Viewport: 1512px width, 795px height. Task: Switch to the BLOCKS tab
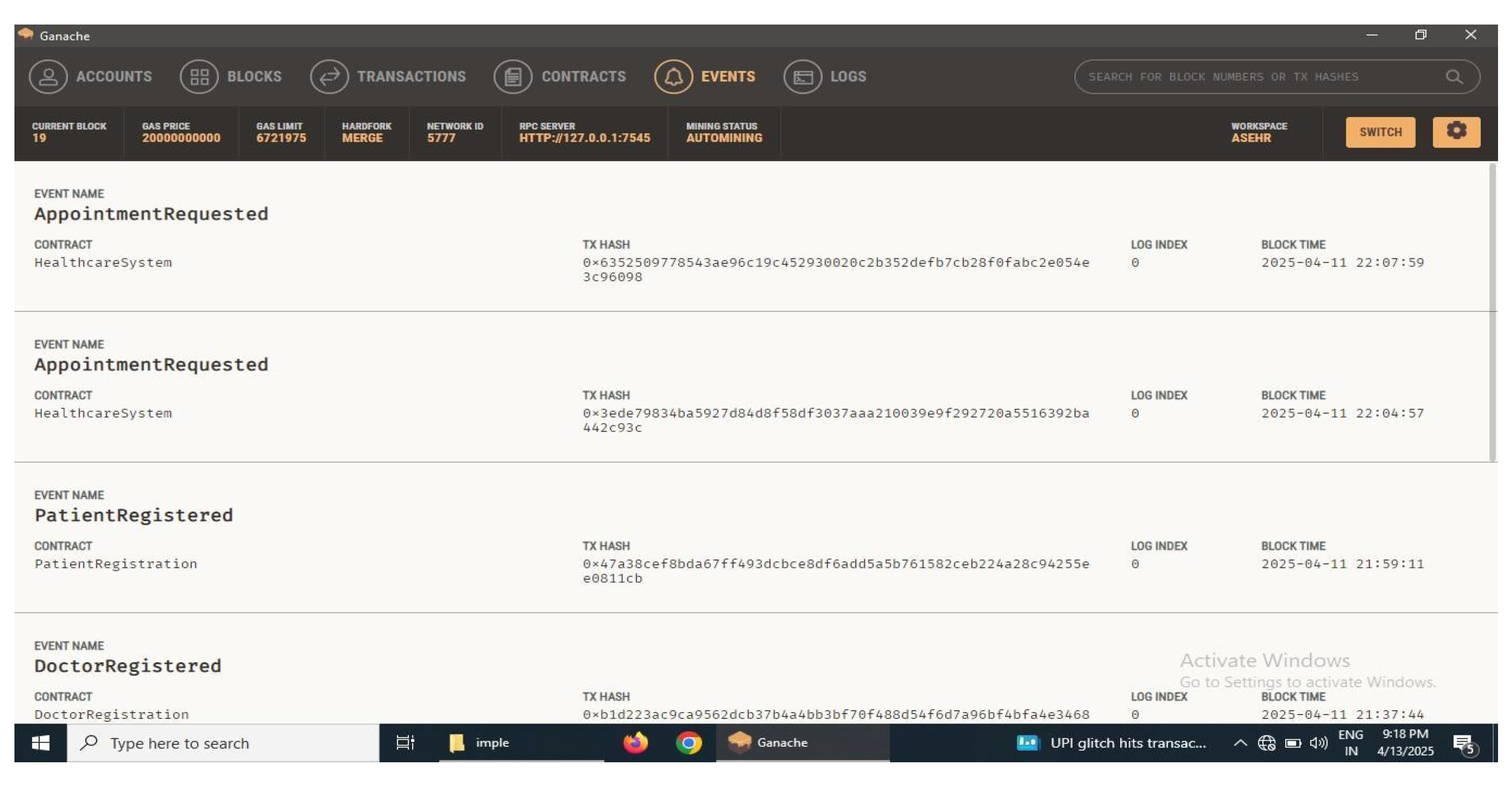tap(254, 77)
